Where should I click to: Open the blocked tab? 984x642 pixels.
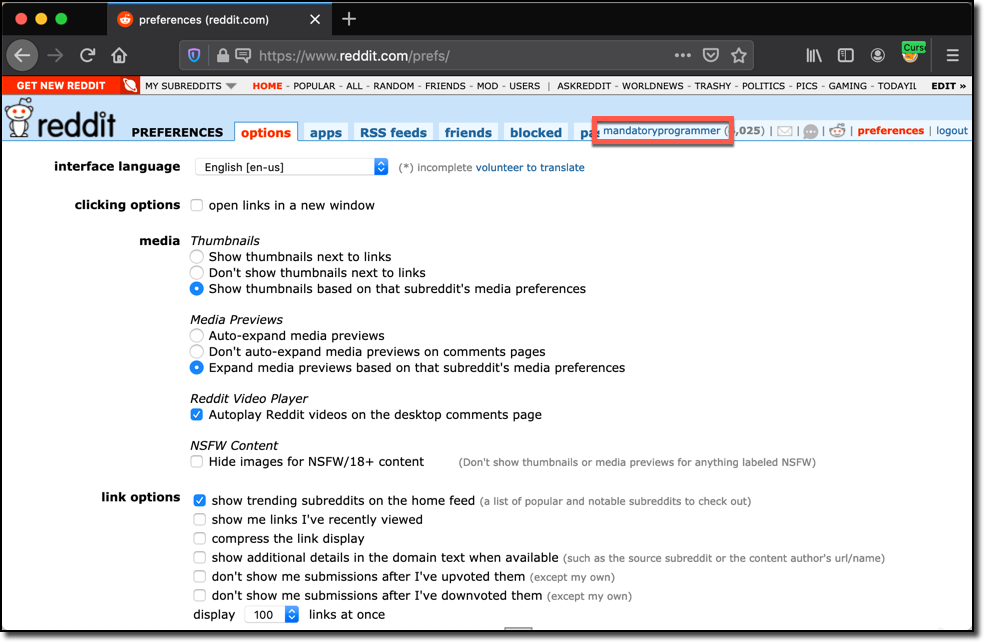click(x=536, y=132)
